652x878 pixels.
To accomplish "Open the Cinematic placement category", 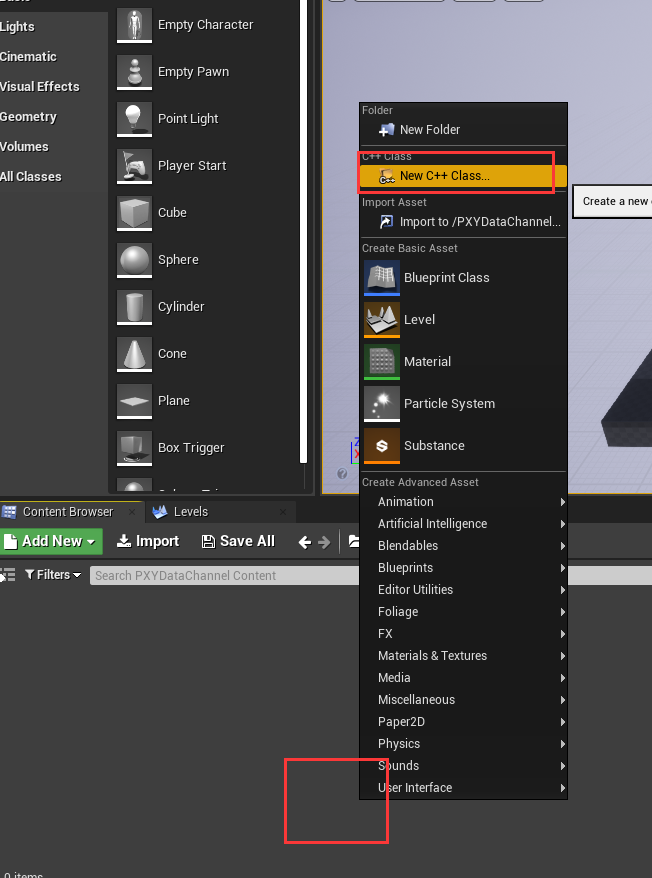I will [x=28, y=57].
